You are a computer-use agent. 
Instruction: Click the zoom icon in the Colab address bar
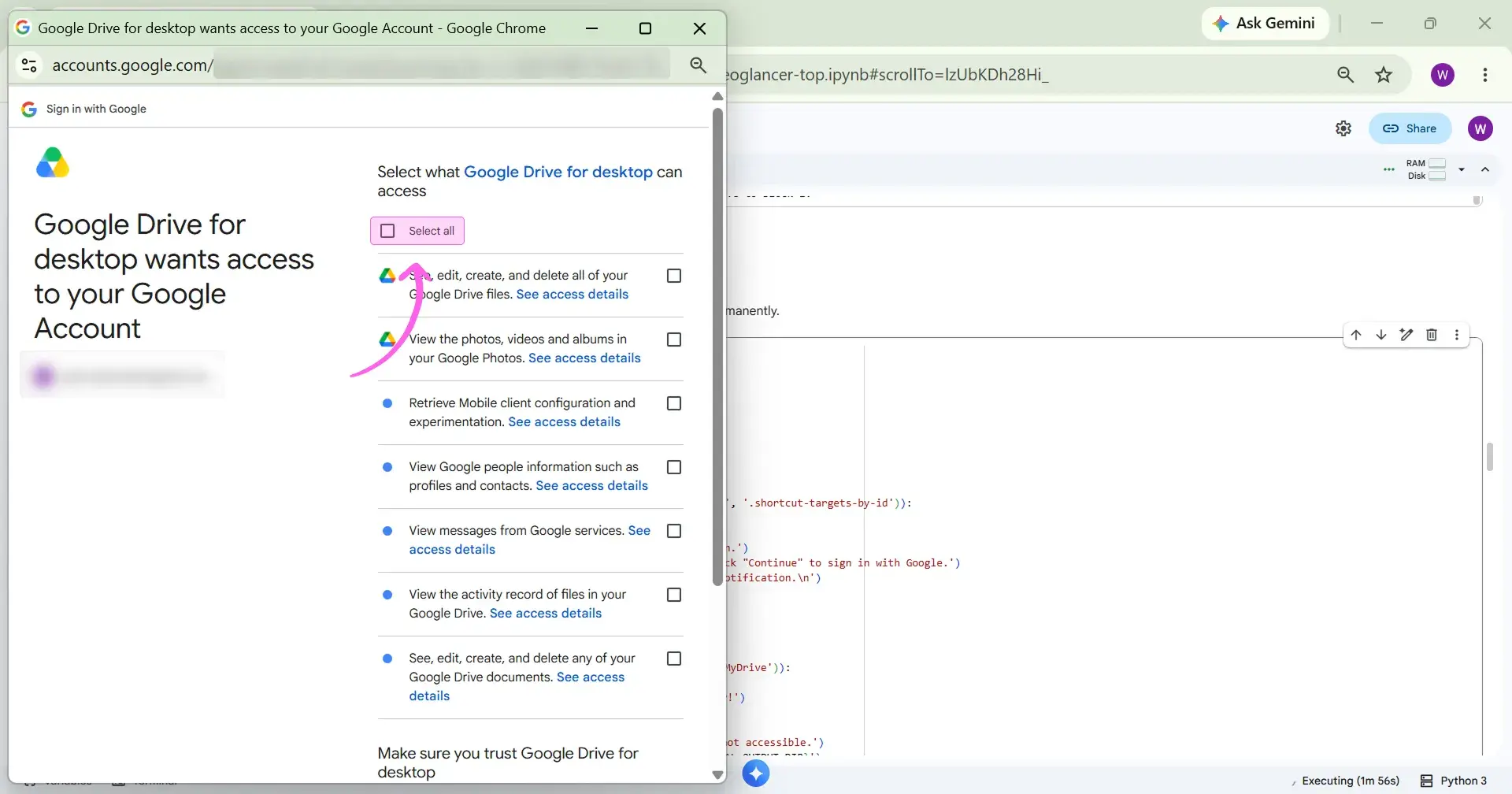coord(1345,75)
